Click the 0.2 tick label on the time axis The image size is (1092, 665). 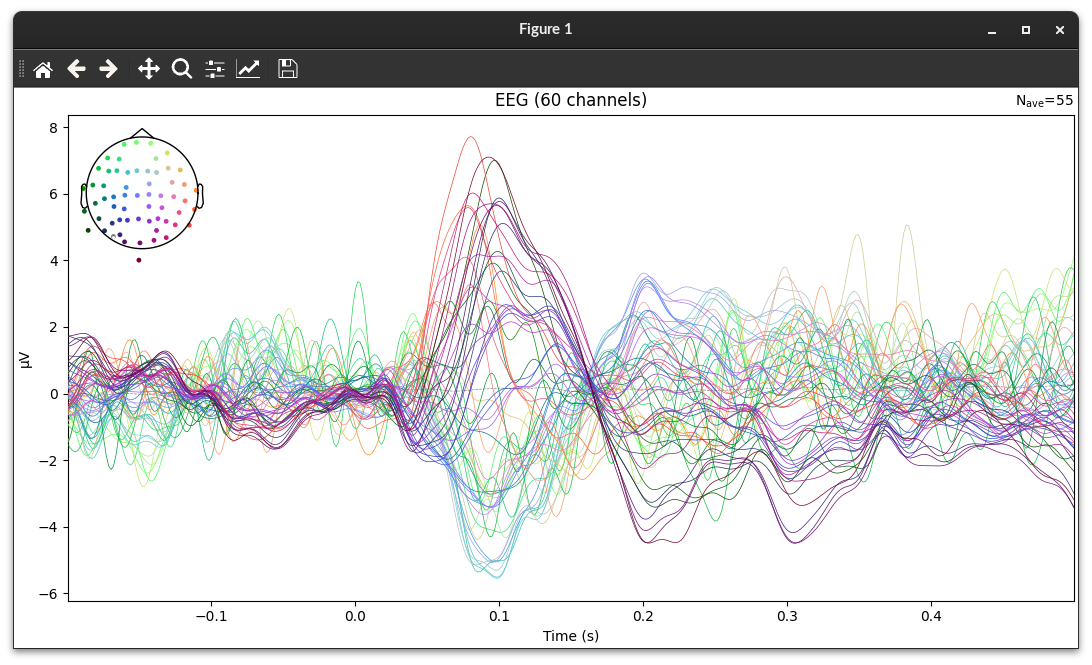[x=644, y=616]
